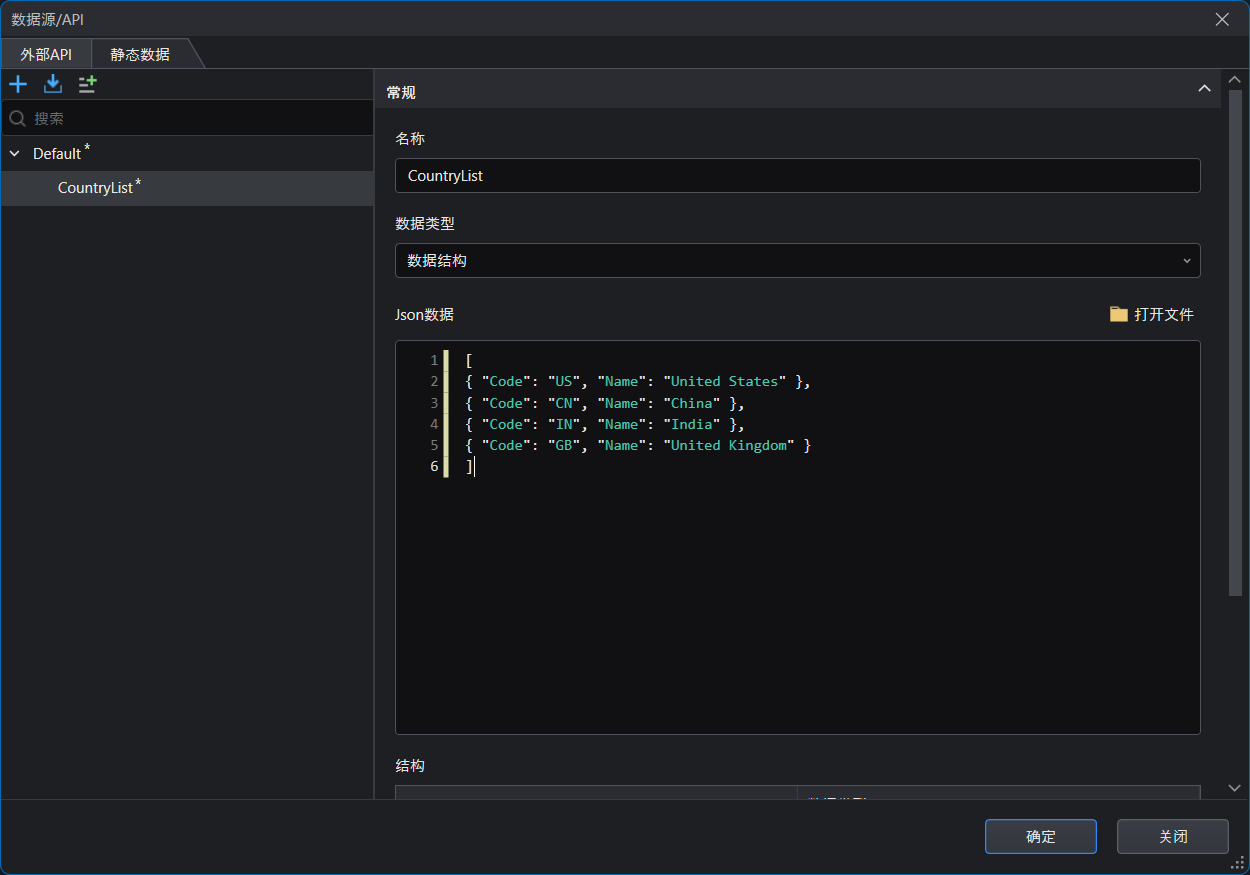1250x875 pixels.
Task: Switch to the 外部API tab
Action: pos(46,54)
